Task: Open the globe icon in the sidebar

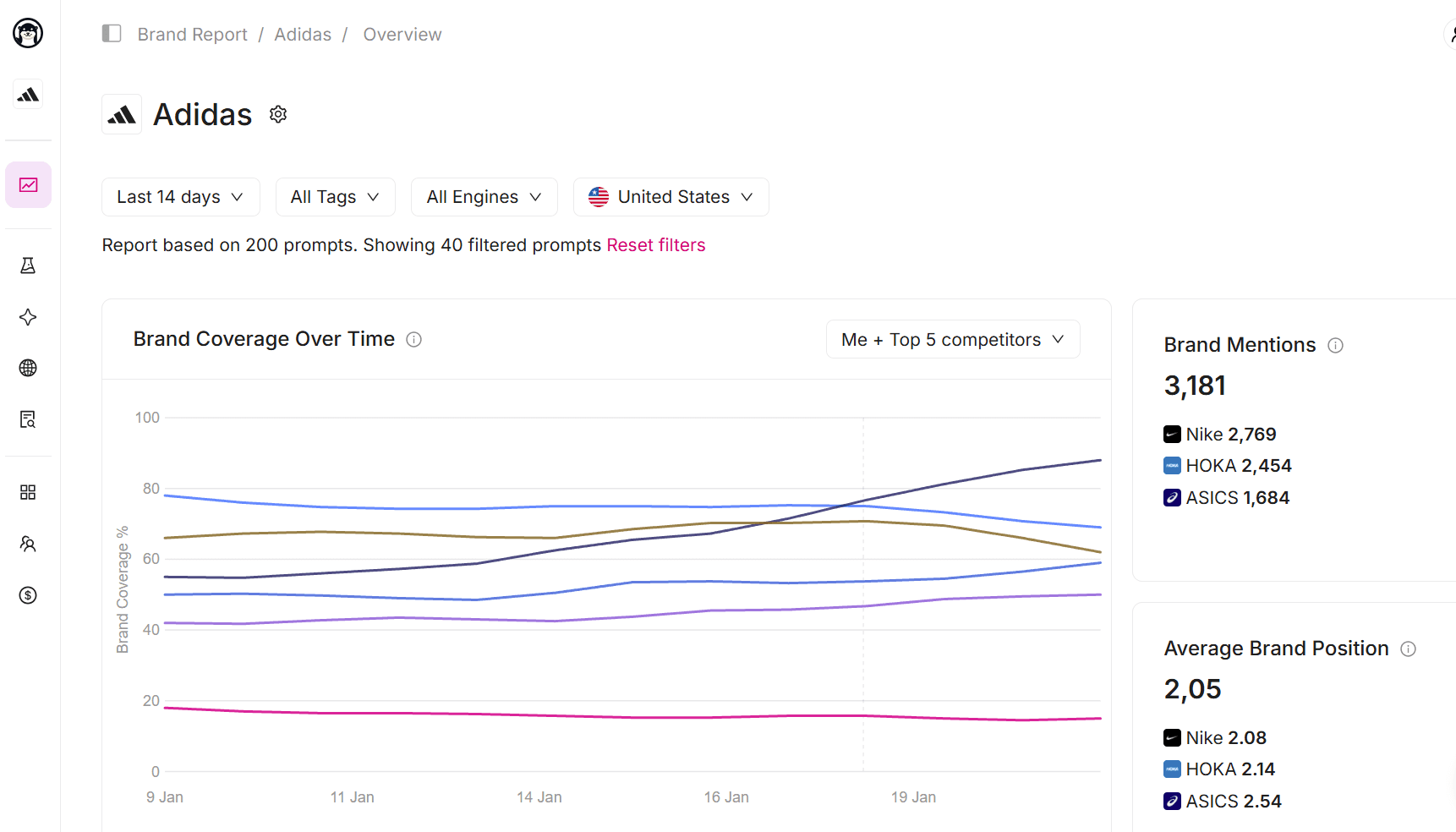Action: click(28, 368)
